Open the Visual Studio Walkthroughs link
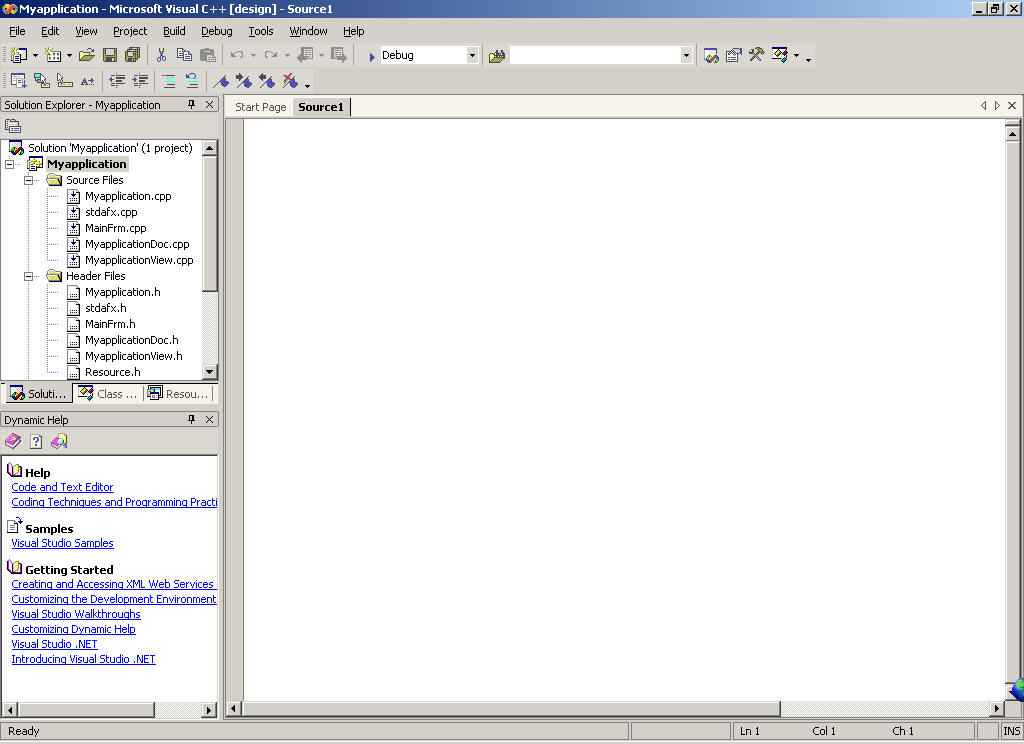 coord(76,615)
